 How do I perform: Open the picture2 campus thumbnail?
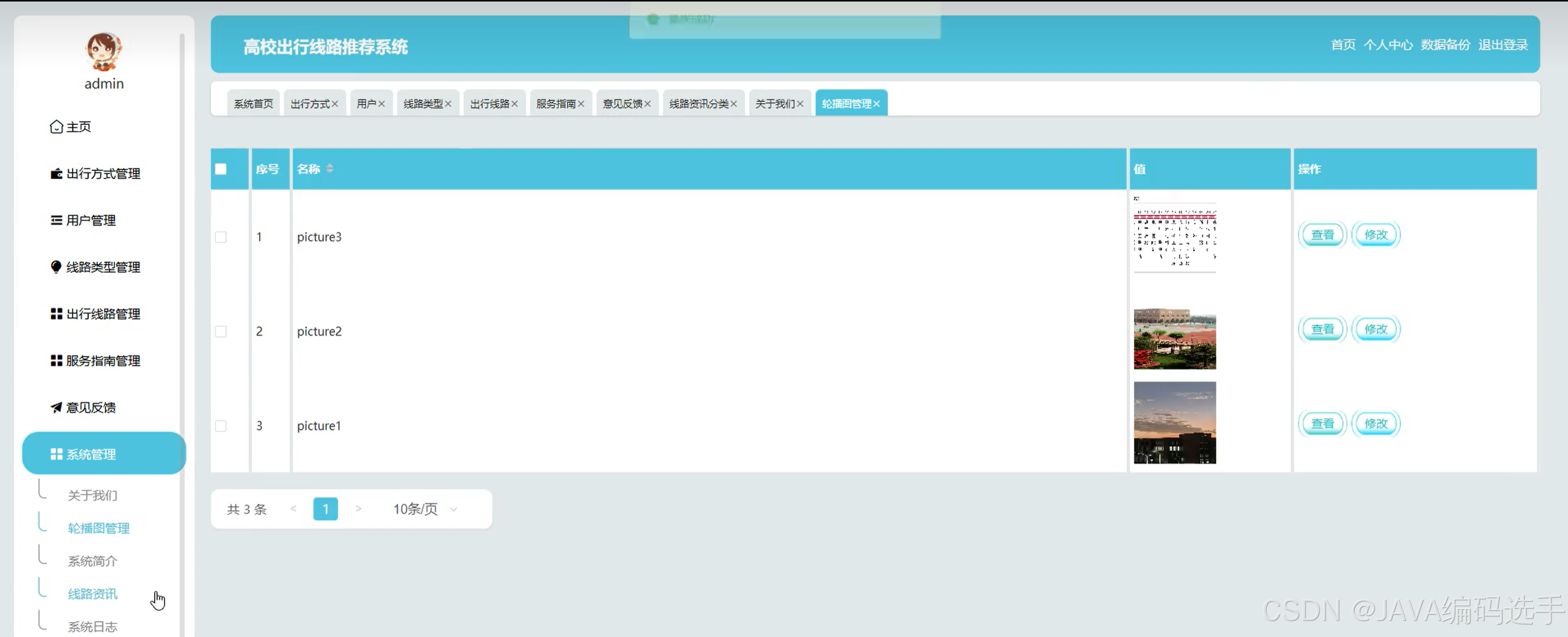[x=1174, y=339]
